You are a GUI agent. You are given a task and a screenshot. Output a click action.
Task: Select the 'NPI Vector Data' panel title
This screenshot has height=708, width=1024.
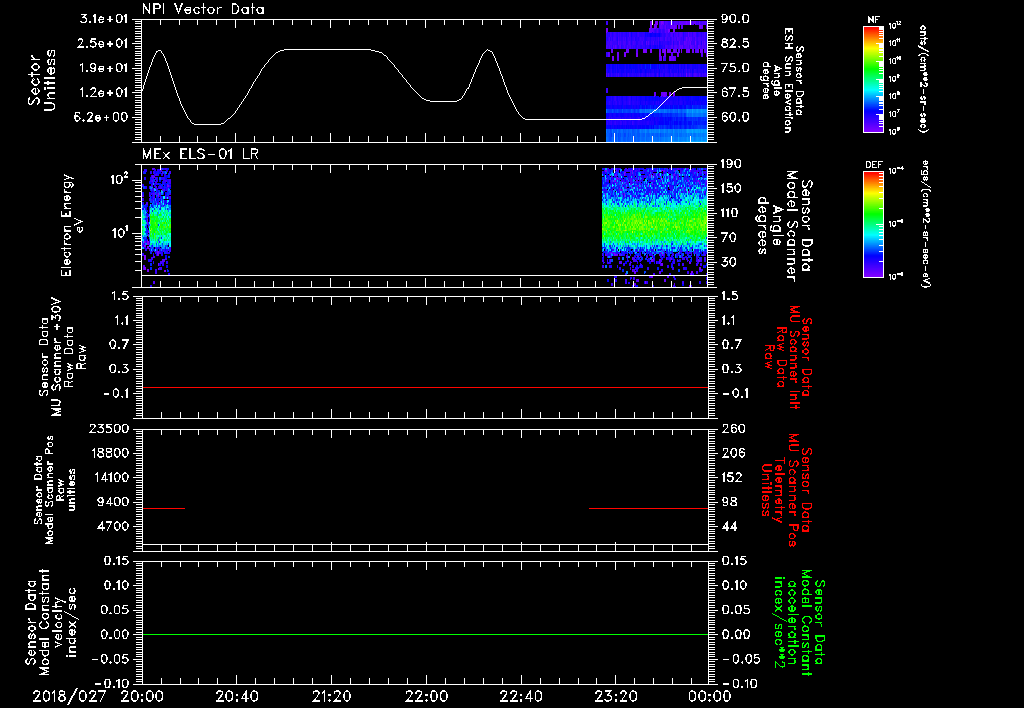point(203,9)
